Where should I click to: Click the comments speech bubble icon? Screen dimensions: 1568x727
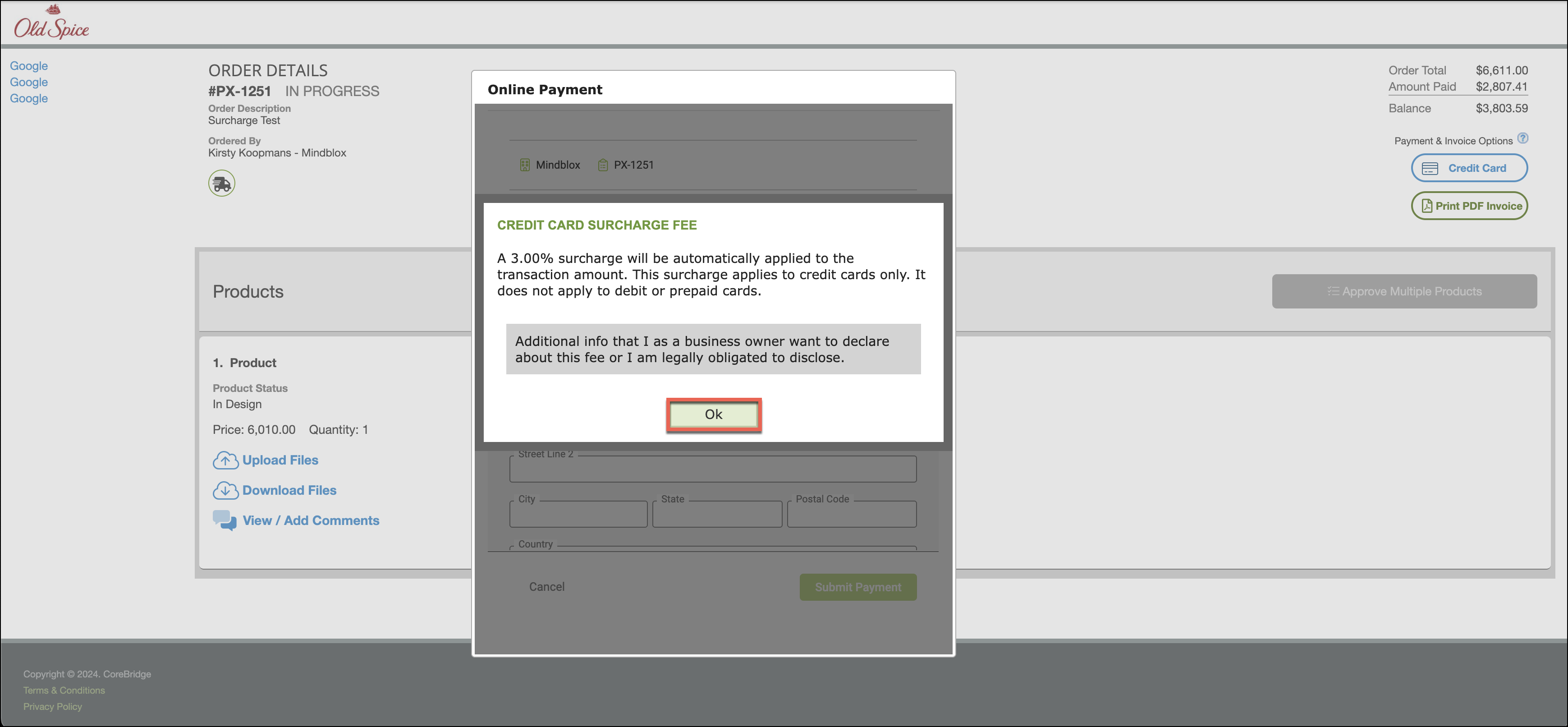coord(225,520)
